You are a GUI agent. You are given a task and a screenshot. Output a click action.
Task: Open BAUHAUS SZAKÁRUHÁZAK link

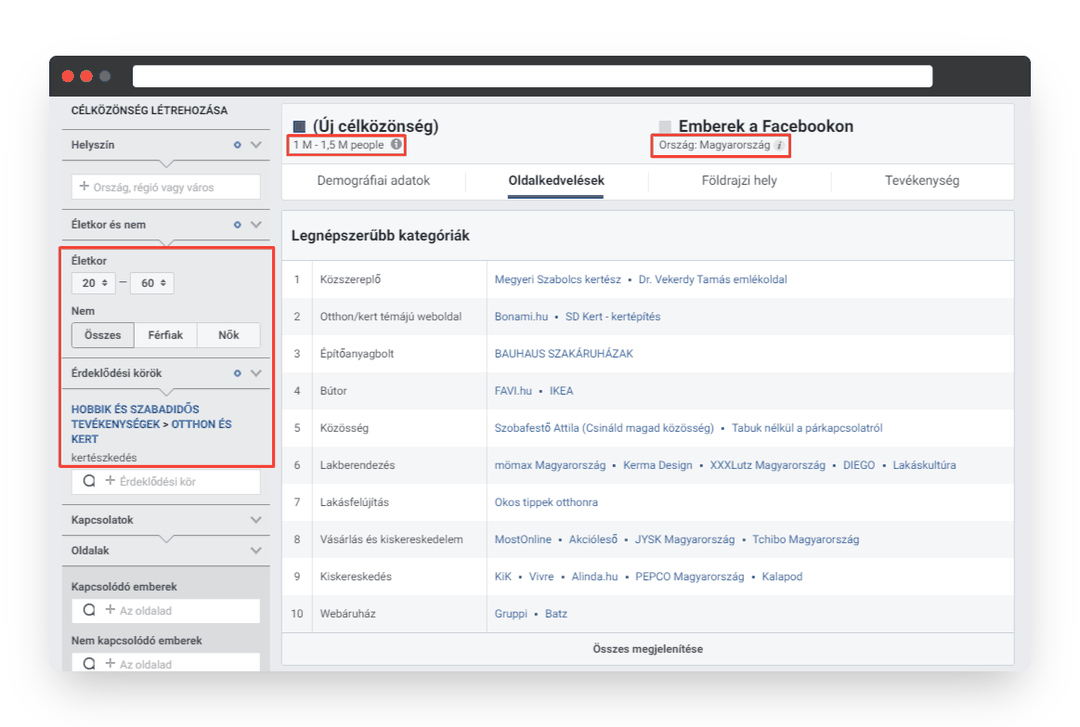tap(563, 354)
